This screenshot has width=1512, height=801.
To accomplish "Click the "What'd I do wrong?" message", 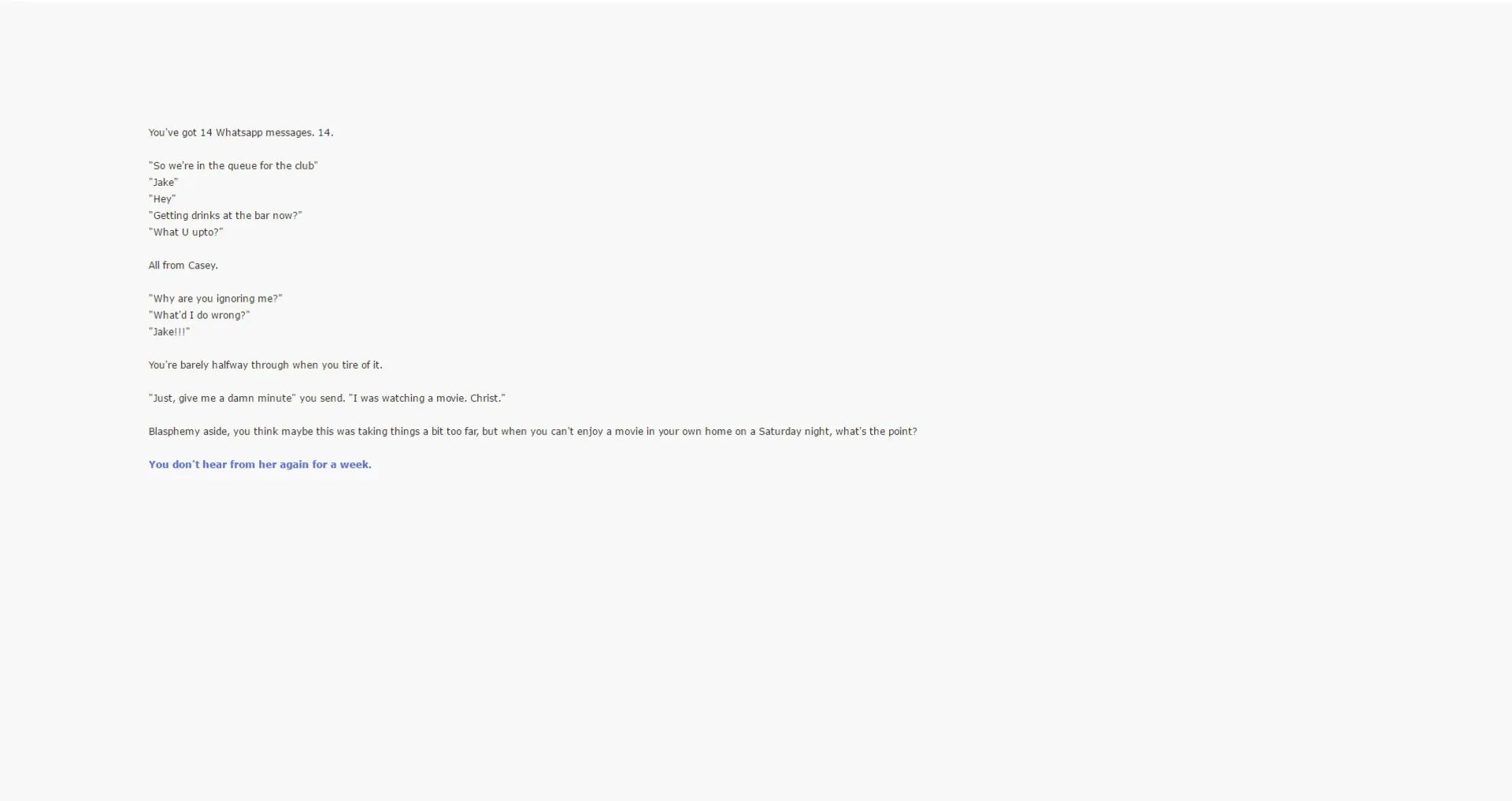I will point(198,314).
